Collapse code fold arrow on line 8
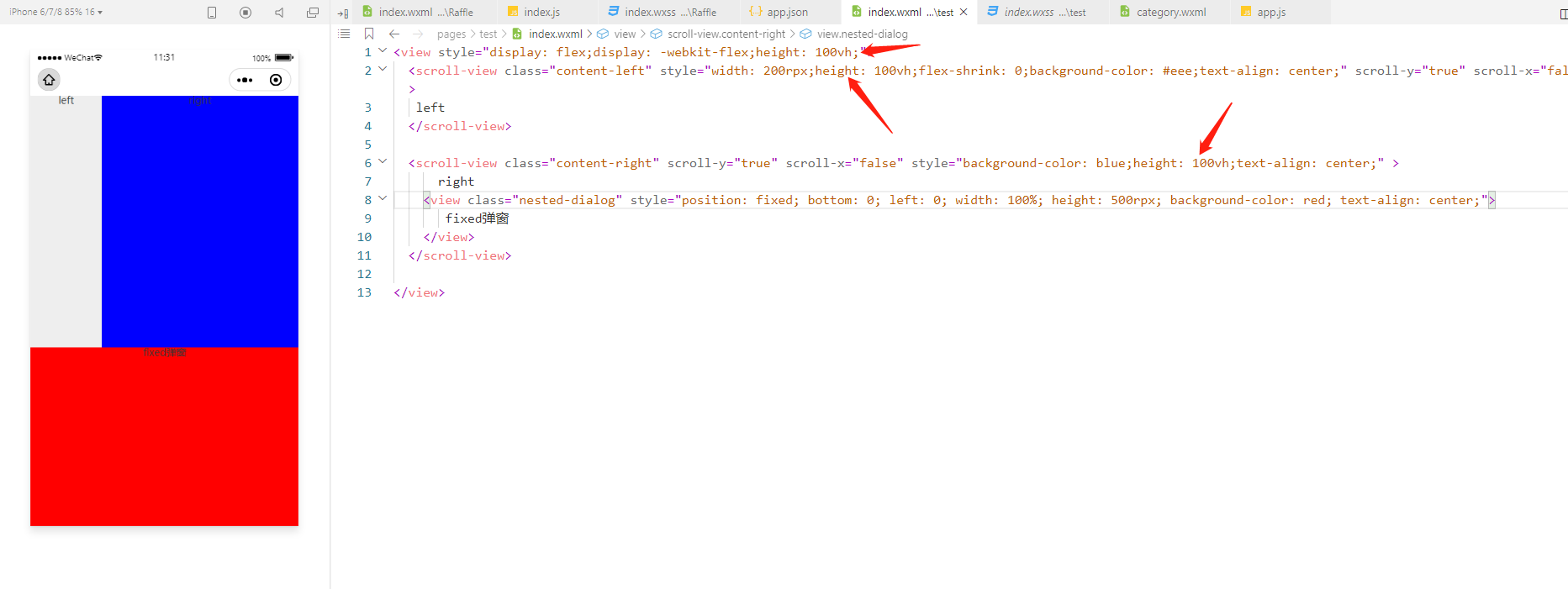 click(x=383, y=198)
